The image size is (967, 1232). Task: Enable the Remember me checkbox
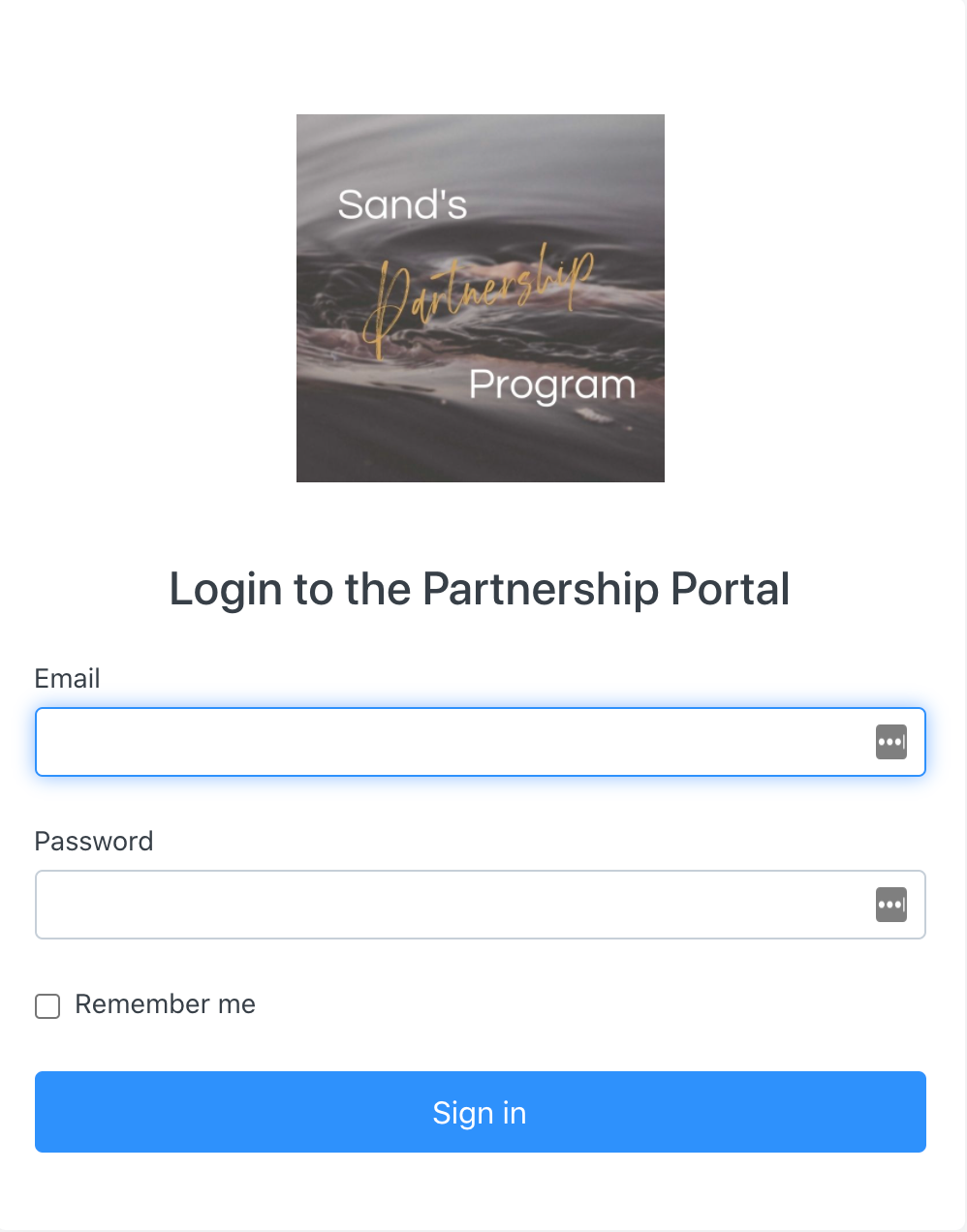(x=47, y=1006)
